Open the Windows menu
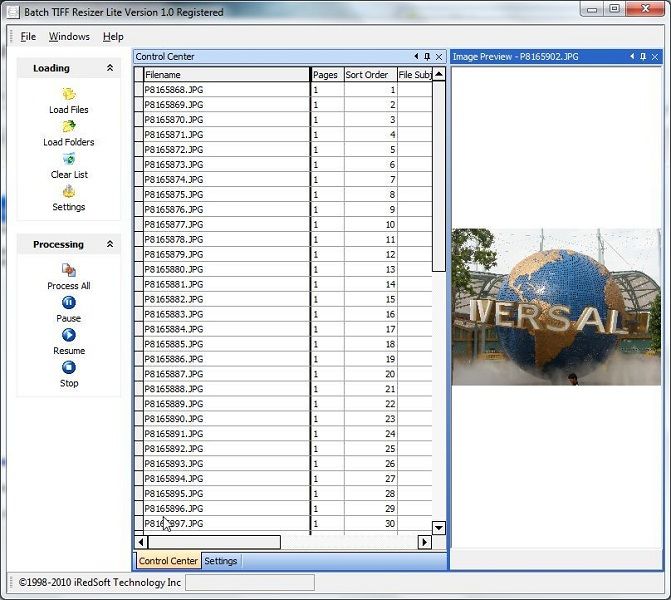Screen dimensions: 671x600 tap(69, 37)
